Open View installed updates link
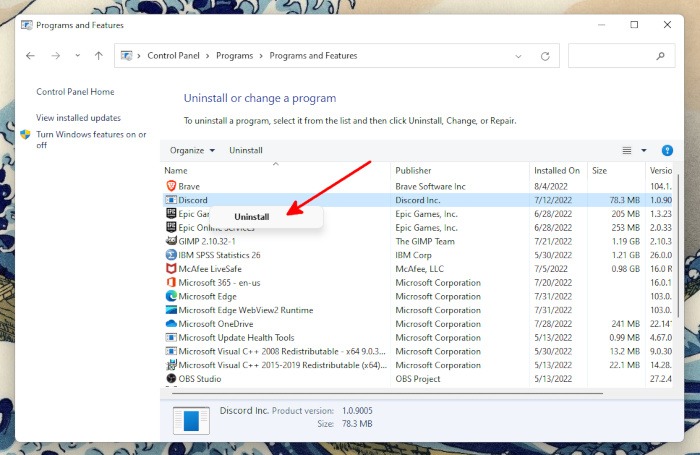The width and height of the screenshot is (700, 455). [78, 118]
